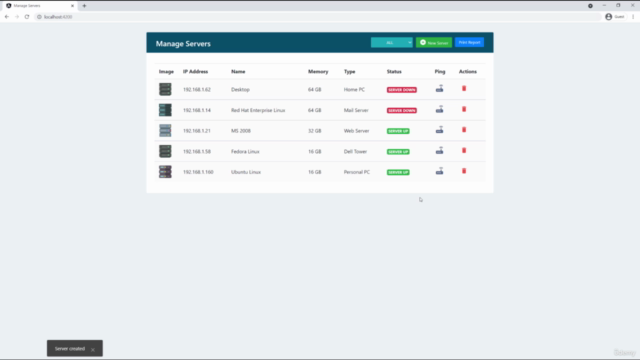640x360 pixels.
Task: Ping the Red Hat Enterprise Linux server
Action: 439,109
